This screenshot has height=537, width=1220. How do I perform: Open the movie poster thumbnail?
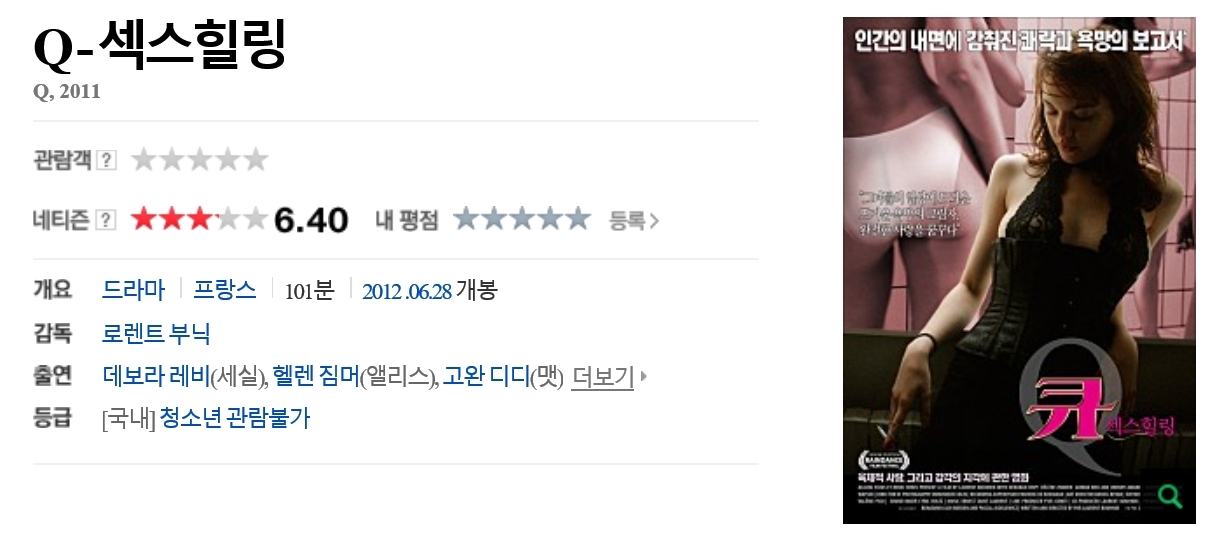pos(1019,270)
